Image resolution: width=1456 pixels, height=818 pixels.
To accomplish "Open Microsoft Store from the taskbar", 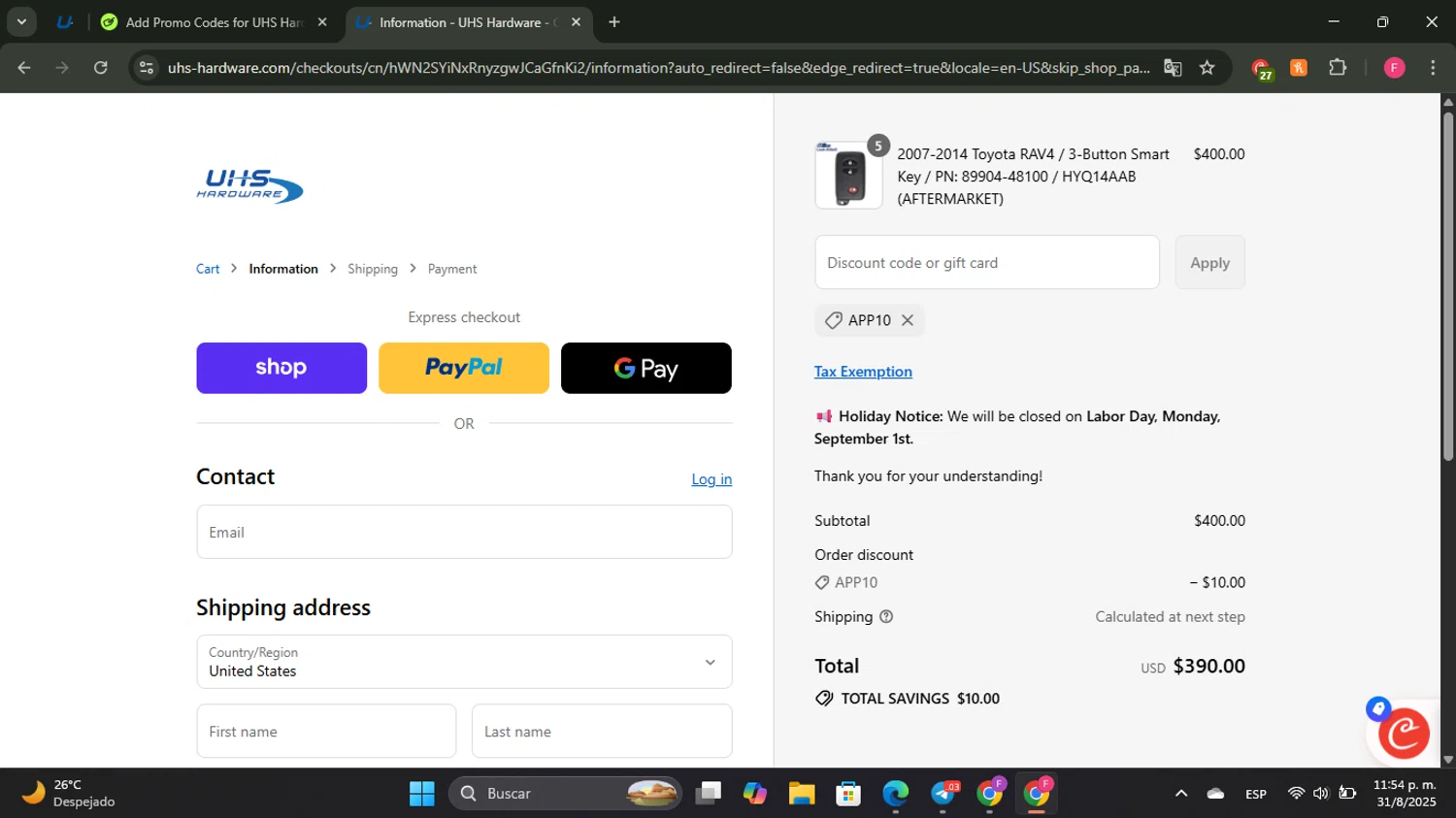I will point(848,794).
